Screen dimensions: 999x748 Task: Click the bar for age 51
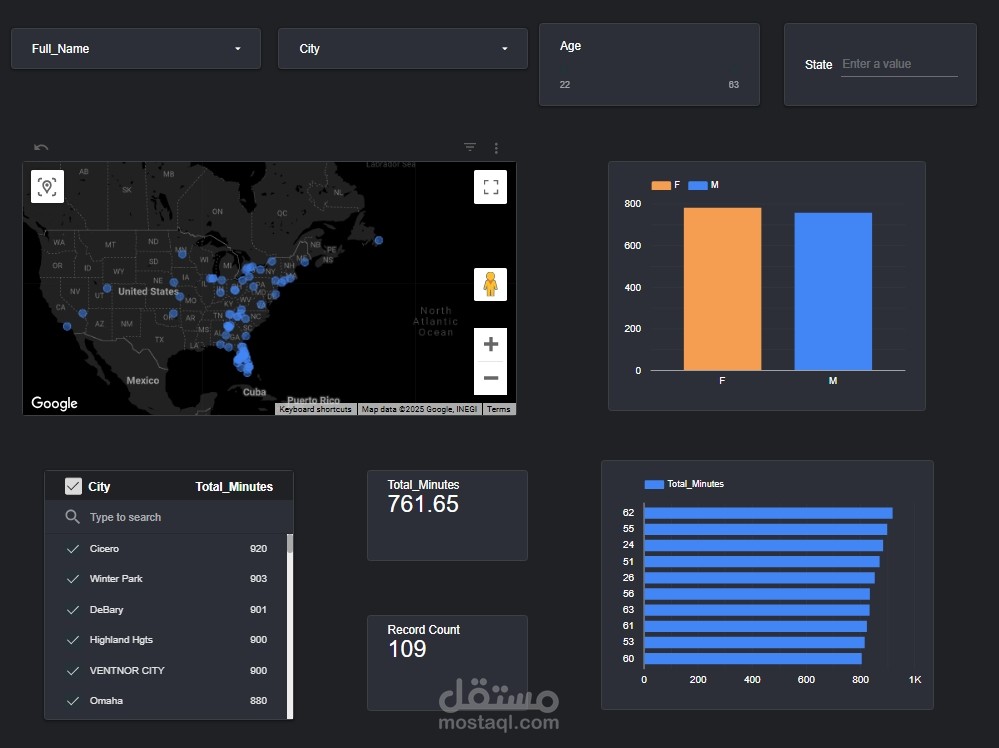tap(761, 561)
